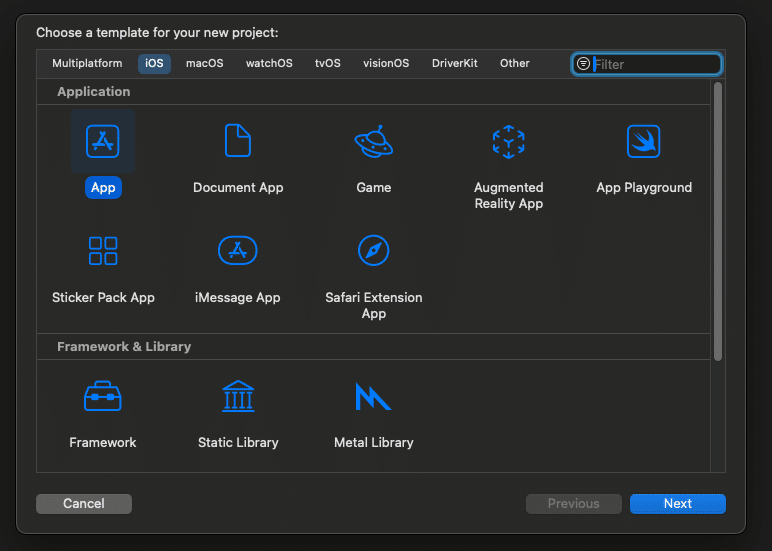772x551 pixels.
Task: Pick the Game template UFO icon
Action: [374, 141]
